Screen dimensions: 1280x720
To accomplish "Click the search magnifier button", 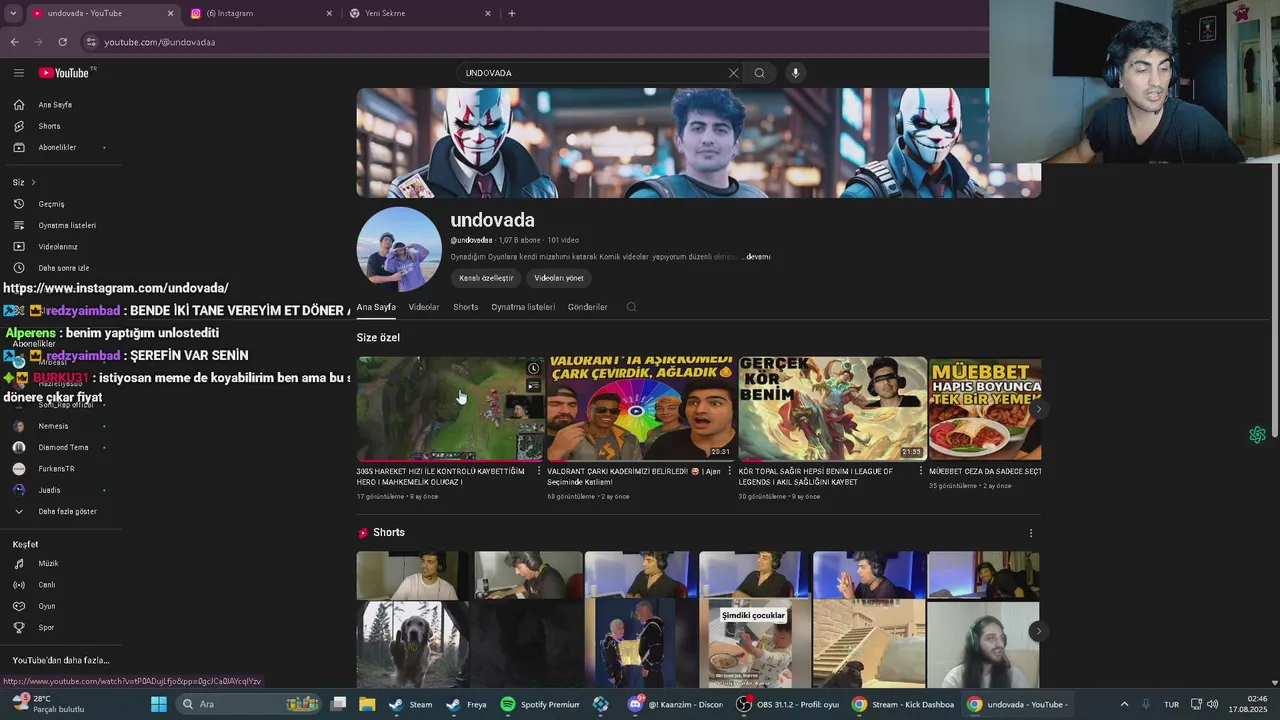I will 759,73.
